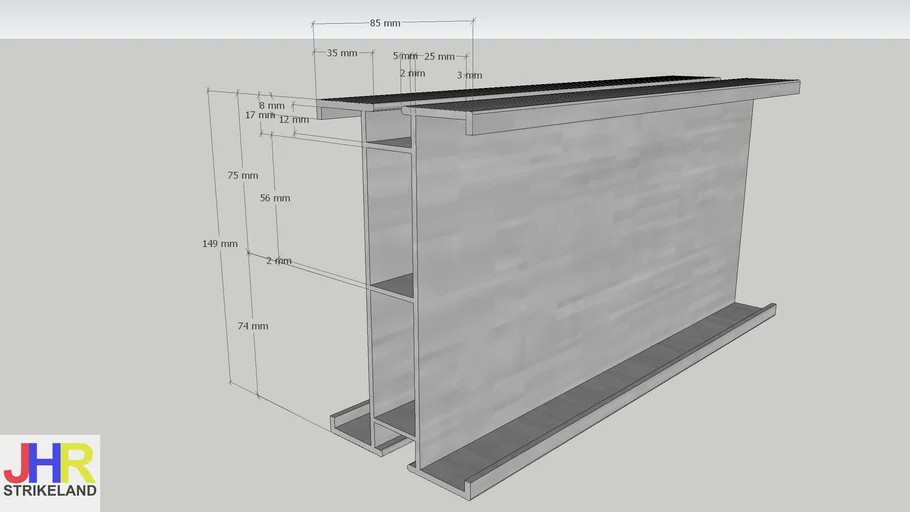Select the 17 mm dimension label
Screen dimensions: 910x512
pos(260,115)
